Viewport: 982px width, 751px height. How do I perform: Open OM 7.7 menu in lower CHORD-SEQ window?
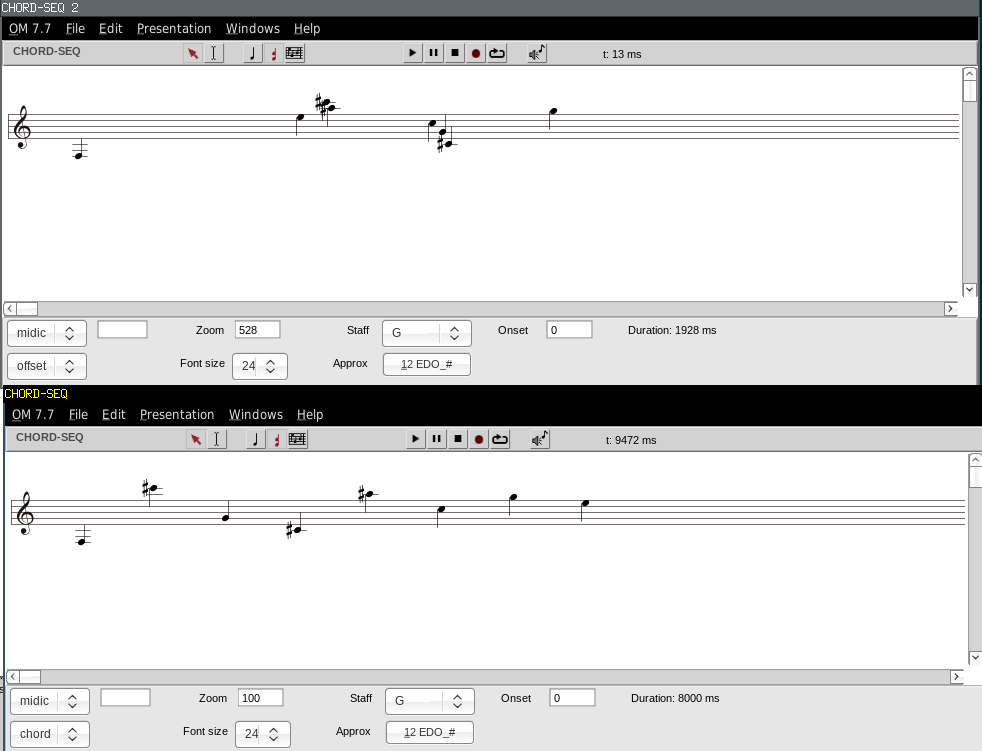click(33, 415)
